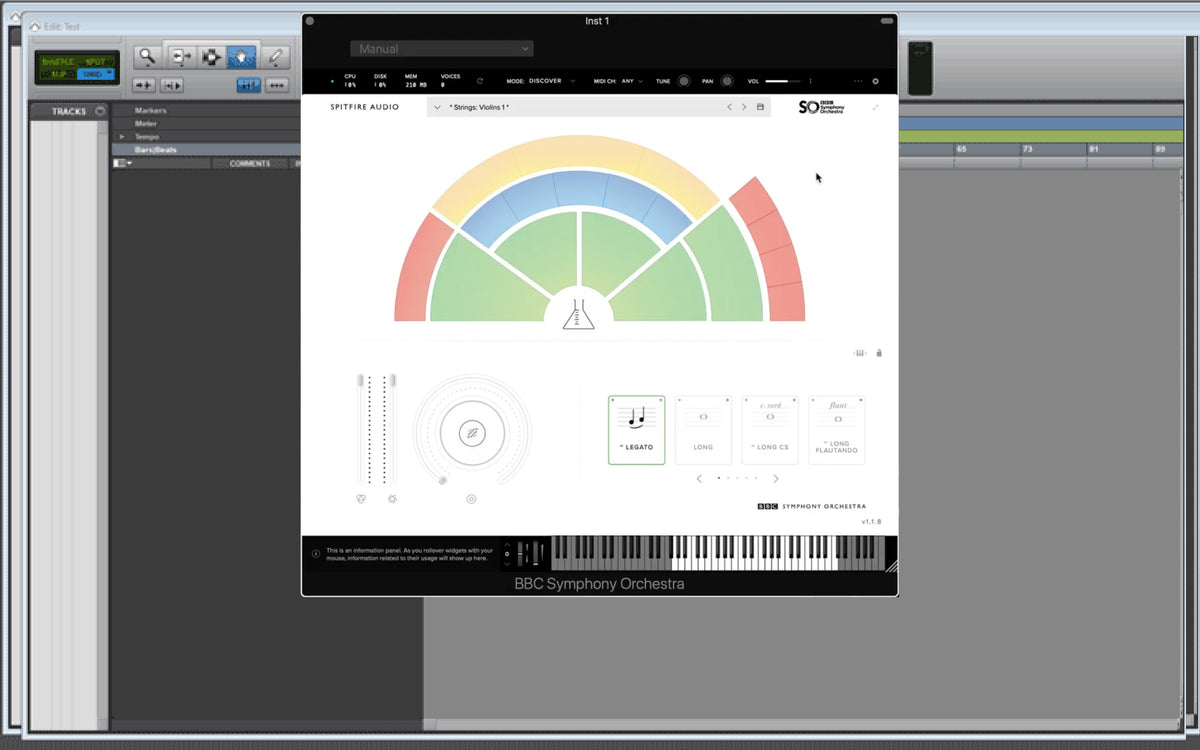The width and height of the screenshot is (1200, 750).
Task: Select the Trim tool
Action: click(180, 57)
